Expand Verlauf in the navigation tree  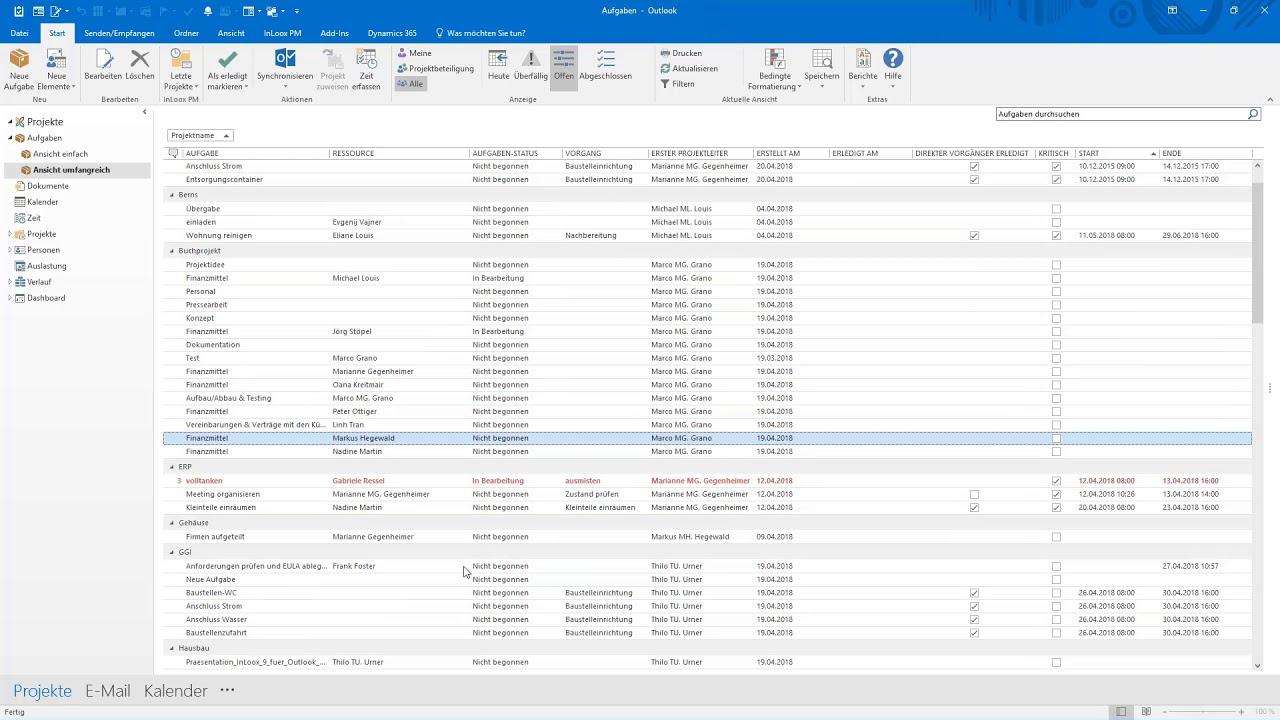(10, 282)
